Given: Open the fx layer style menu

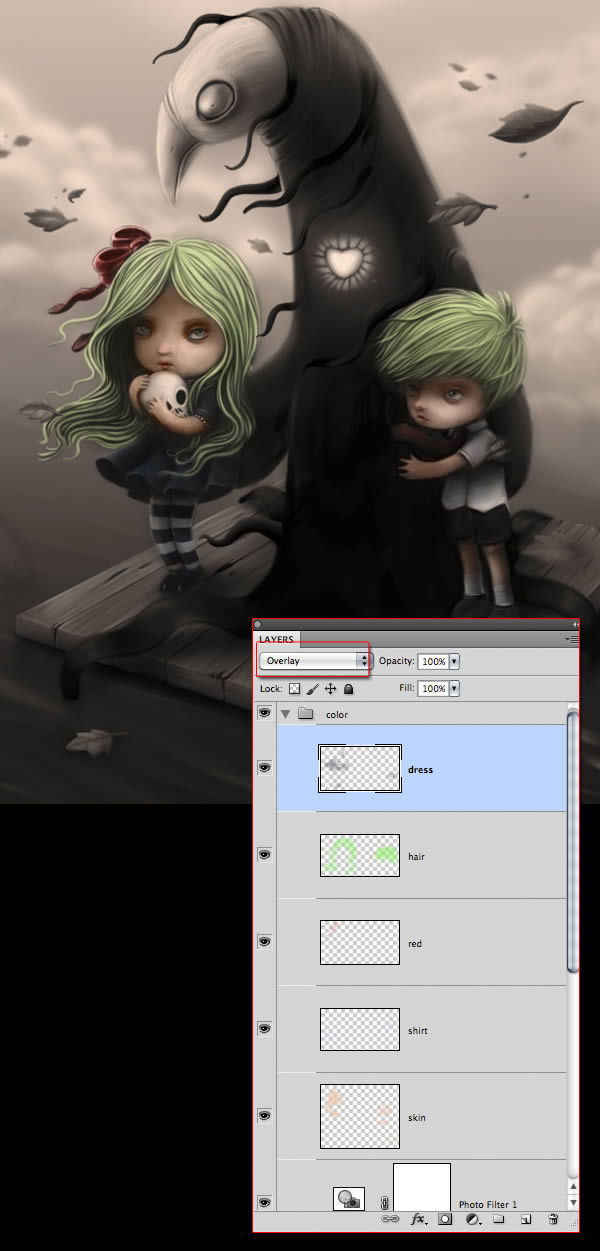Looking at the screenshot, I should pyautogui.click(x=419, y=1219).
